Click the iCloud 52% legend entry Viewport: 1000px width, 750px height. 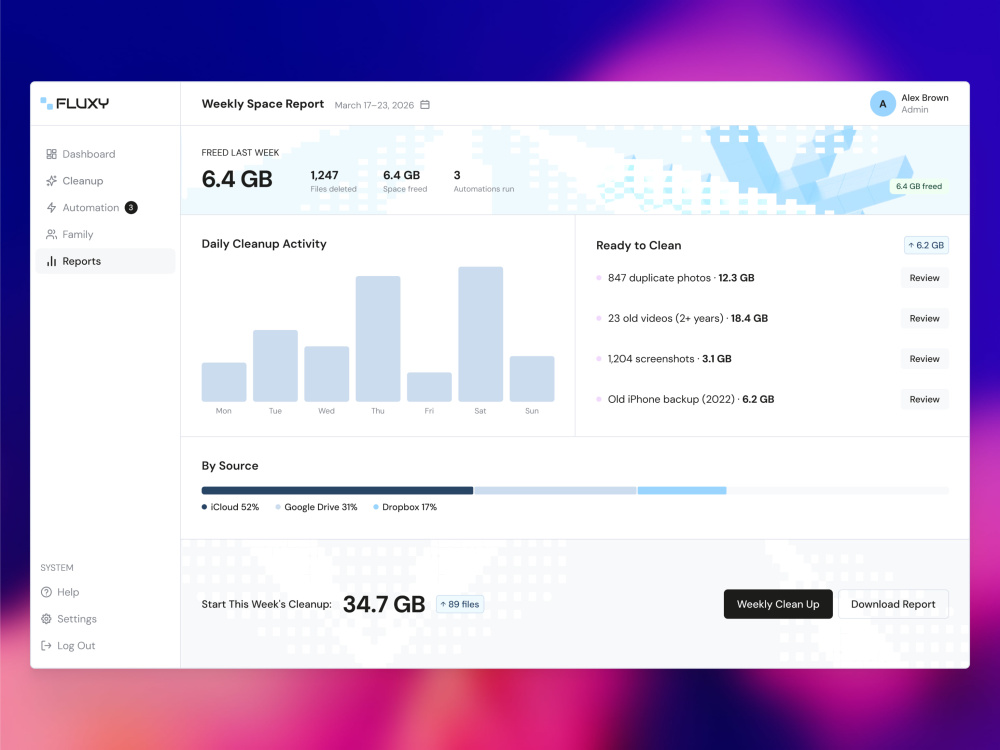click(230, 507)
